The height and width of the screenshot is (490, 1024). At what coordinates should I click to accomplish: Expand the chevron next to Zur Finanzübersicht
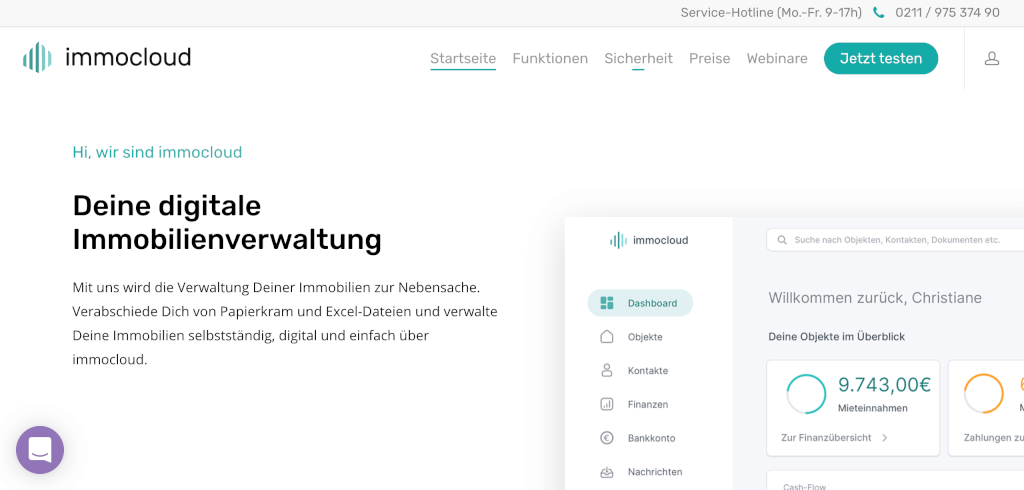[x=885, y=438]
